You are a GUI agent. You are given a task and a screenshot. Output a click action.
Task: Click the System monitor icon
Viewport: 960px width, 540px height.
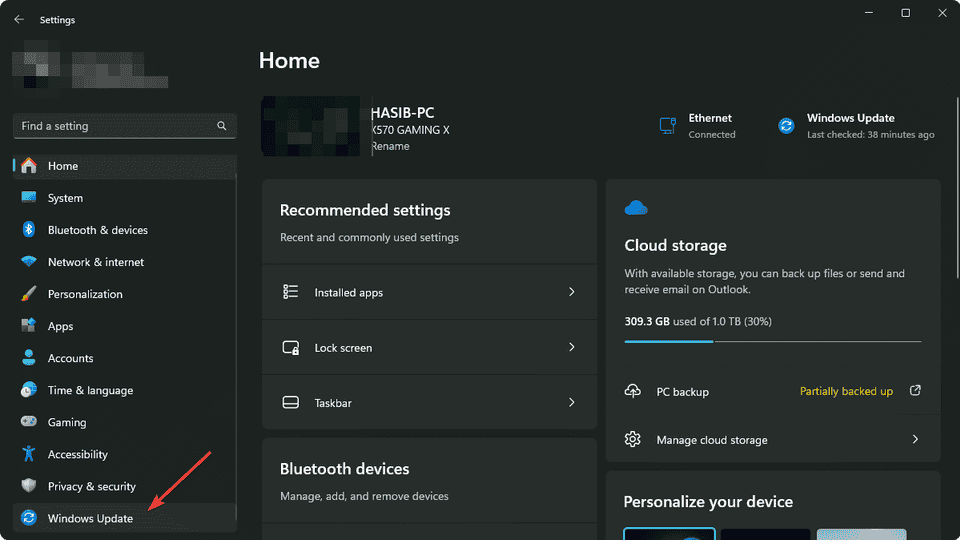(29, 197)
